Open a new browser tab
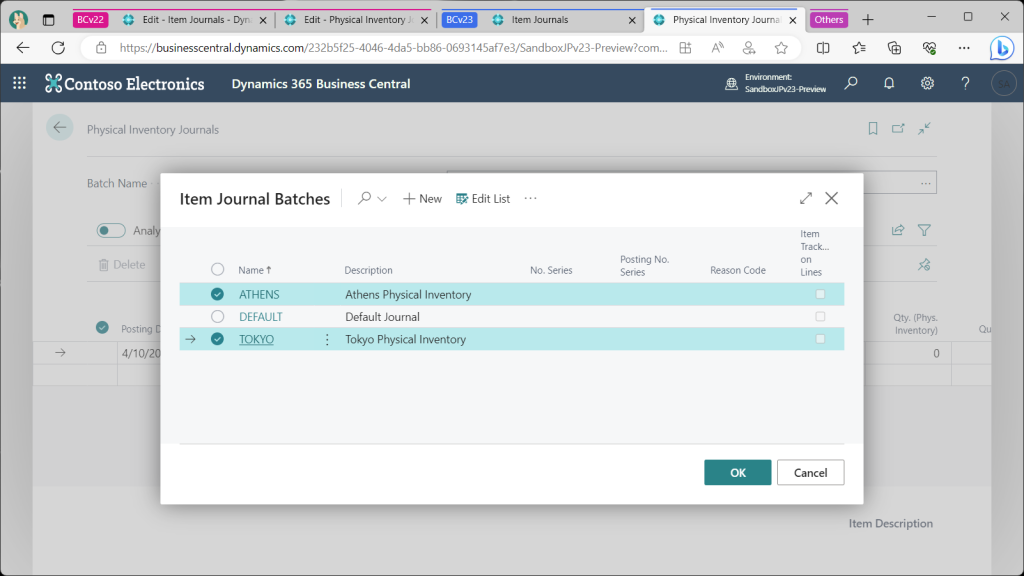The image size is (1024, 576). (x=867, y=20)
